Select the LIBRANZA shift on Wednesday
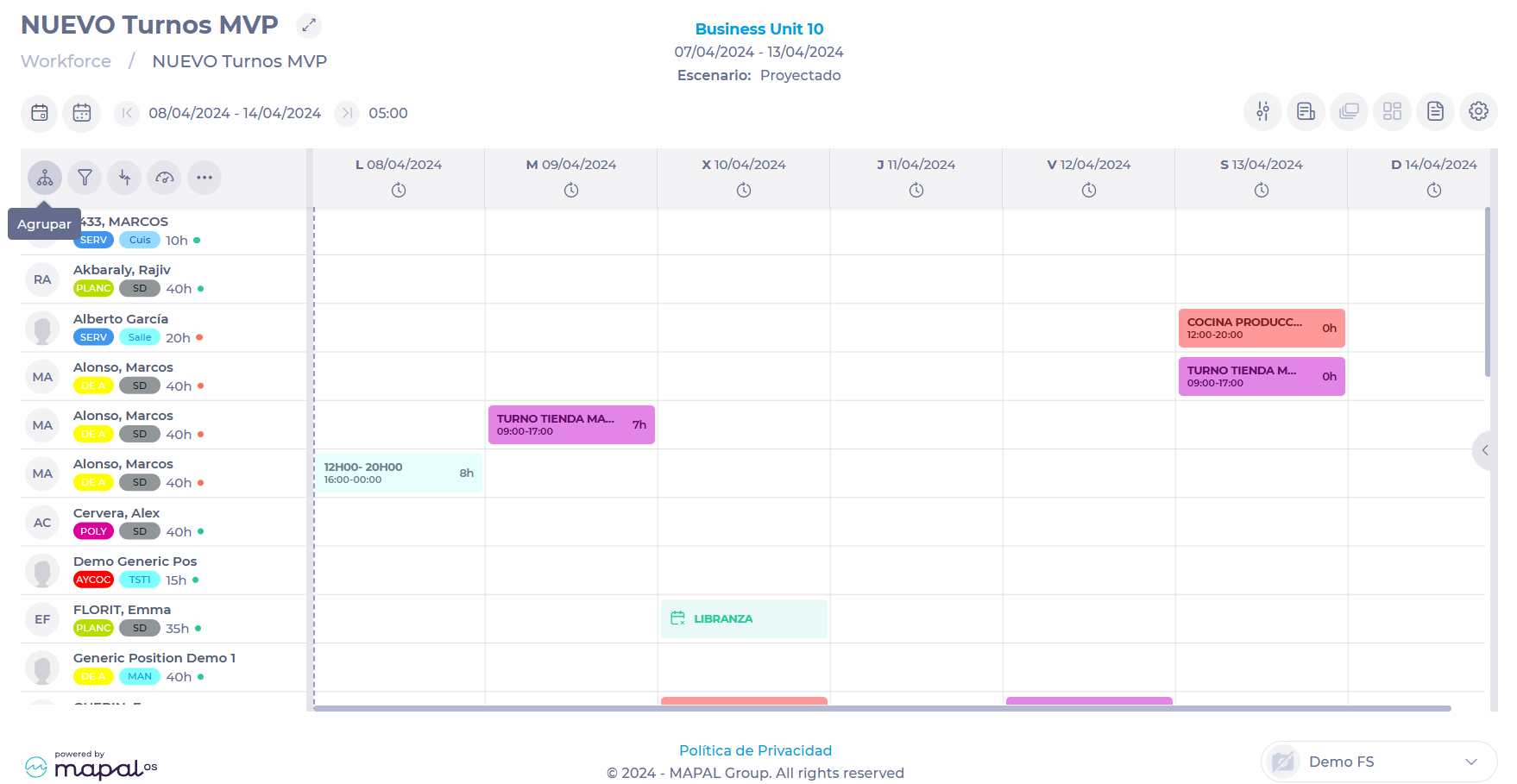 pos(744,618)
